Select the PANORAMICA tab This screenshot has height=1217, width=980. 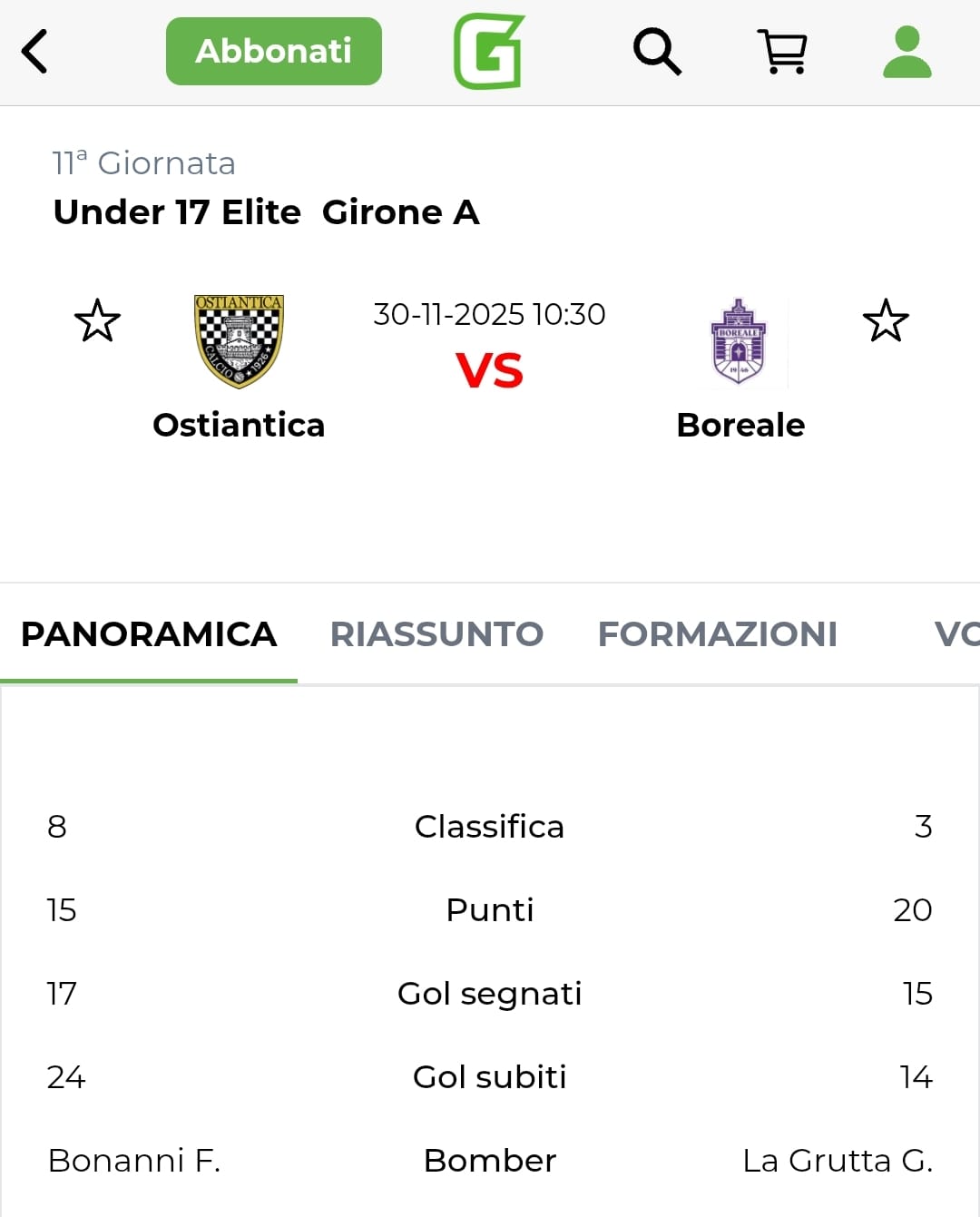pyautogui.click(x=149, y=634)
